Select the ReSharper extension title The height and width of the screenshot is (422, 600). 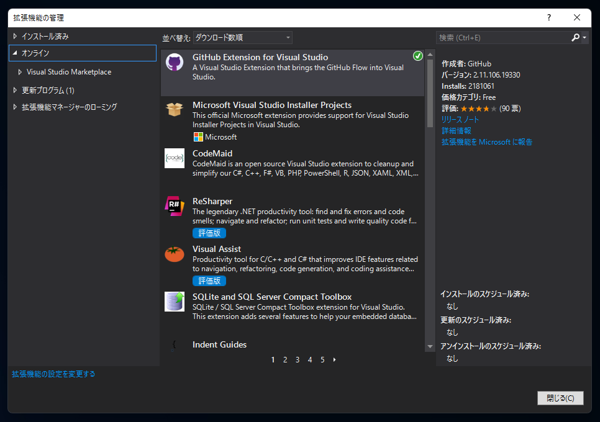pyautogui.click(x=212, y=201)
